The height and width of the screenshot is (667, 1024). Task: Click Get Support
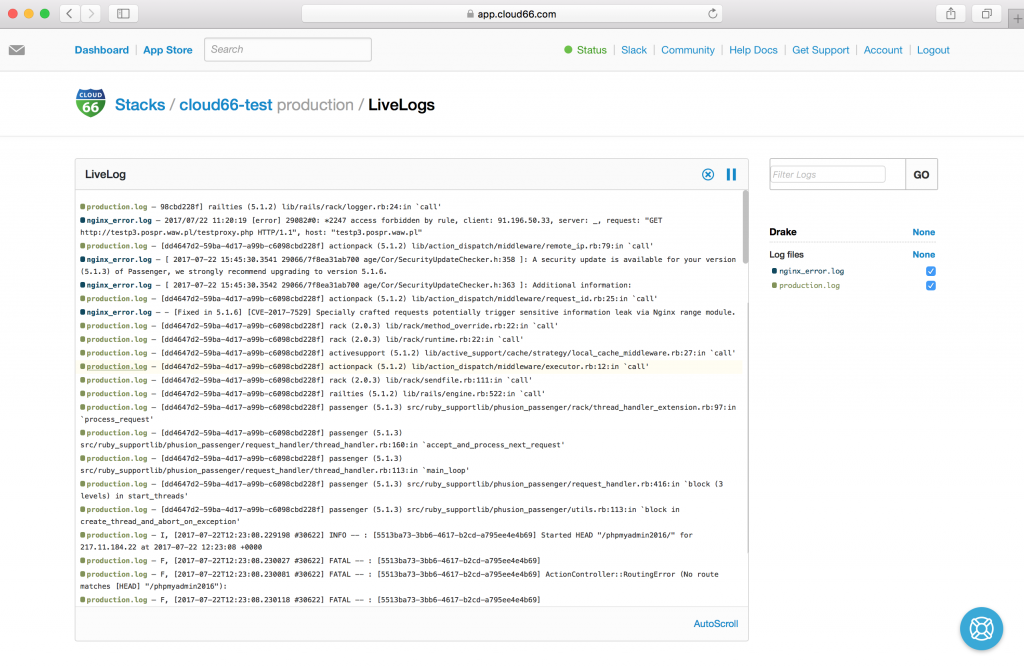coord(820,50)
